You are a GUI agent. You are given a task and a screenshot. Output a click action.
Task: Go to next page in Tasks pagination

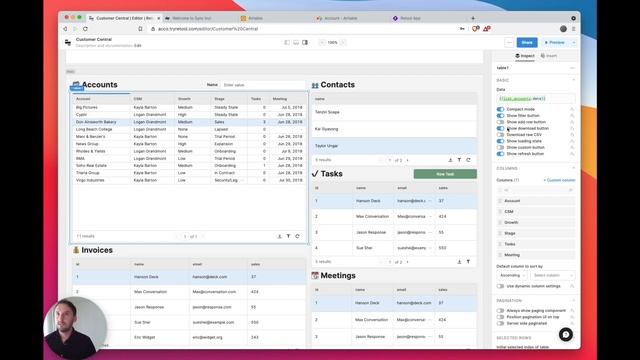pos(407,262)
